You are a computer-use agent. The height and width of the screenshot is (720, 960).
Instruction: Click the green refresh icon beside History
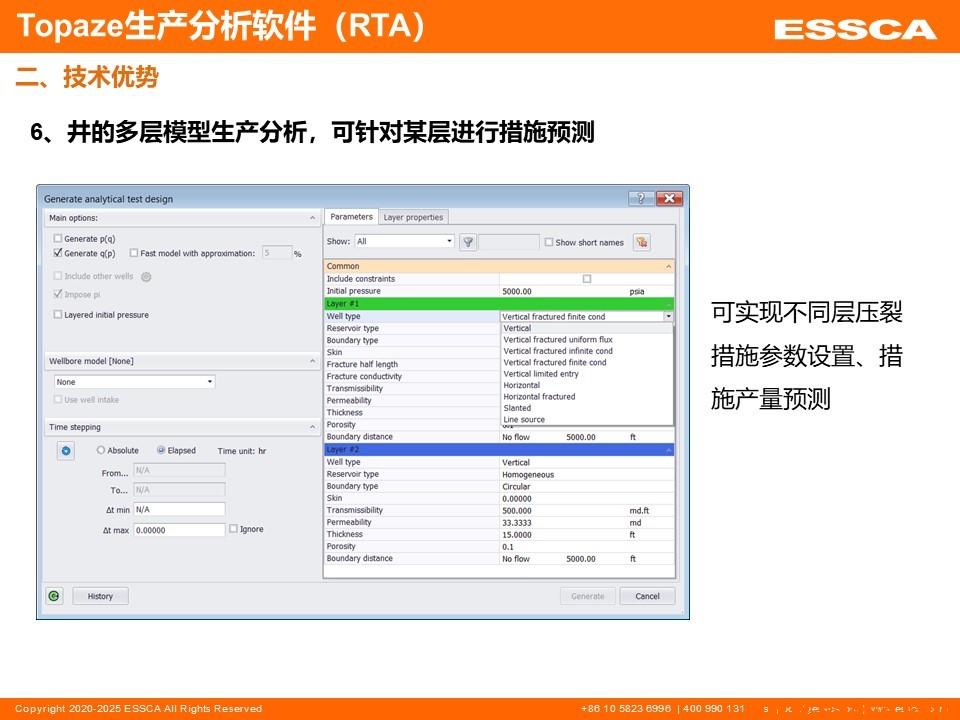(54, 596)
